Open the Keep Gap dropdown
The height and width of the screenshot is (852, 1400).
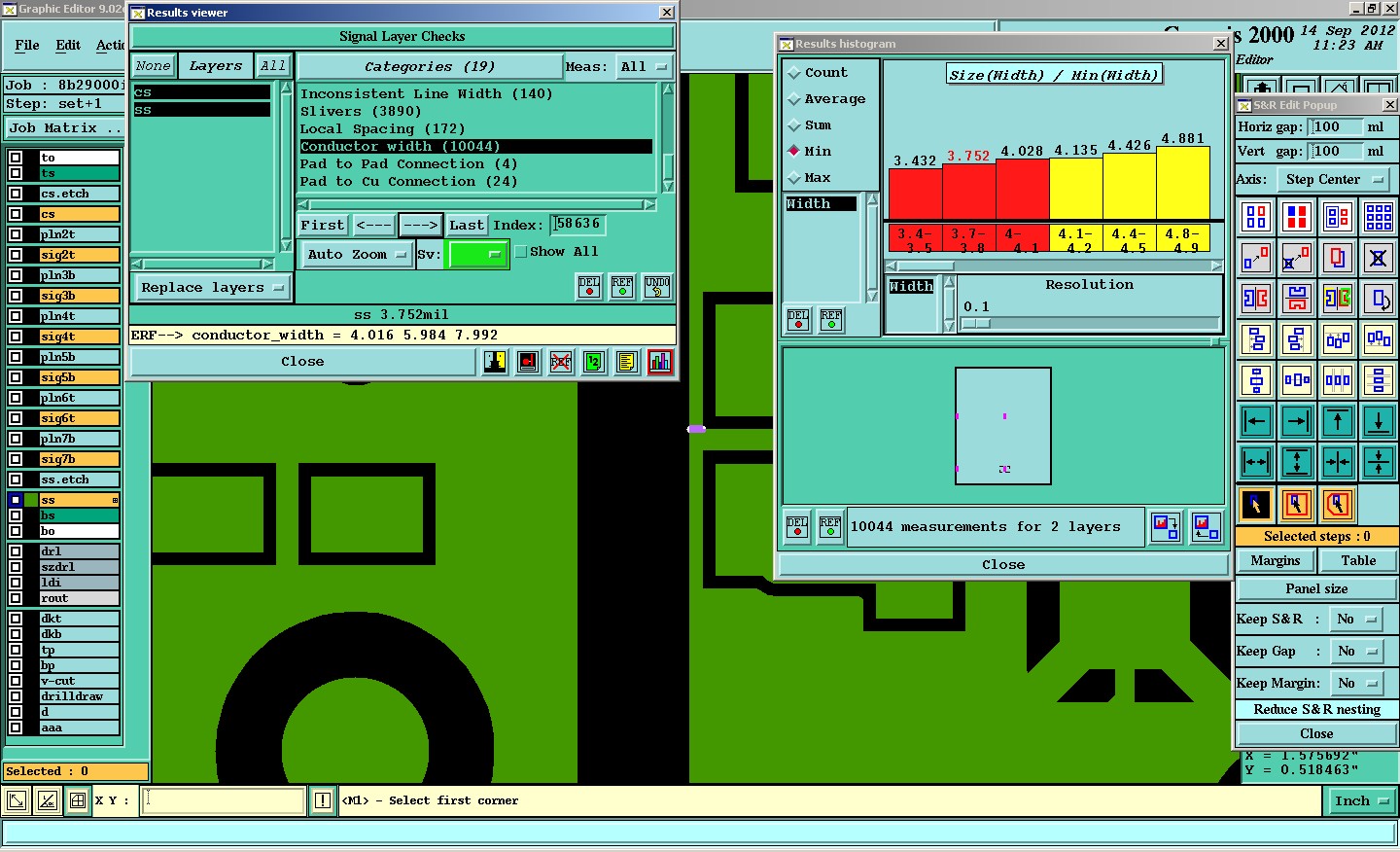[1356, 651]
